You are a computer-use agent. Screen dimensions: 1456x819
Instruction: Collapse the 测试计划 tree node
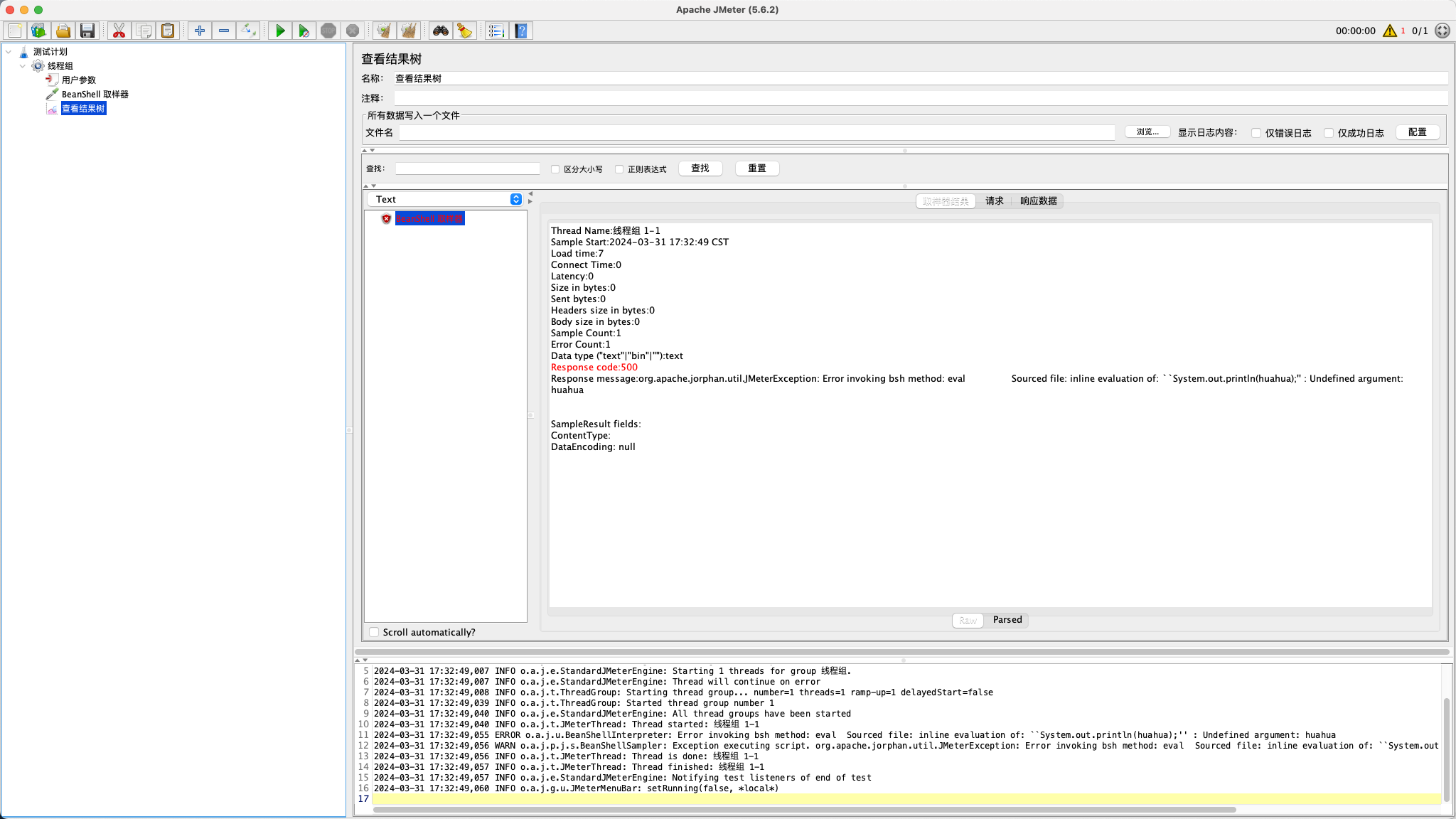pos(9,51)
